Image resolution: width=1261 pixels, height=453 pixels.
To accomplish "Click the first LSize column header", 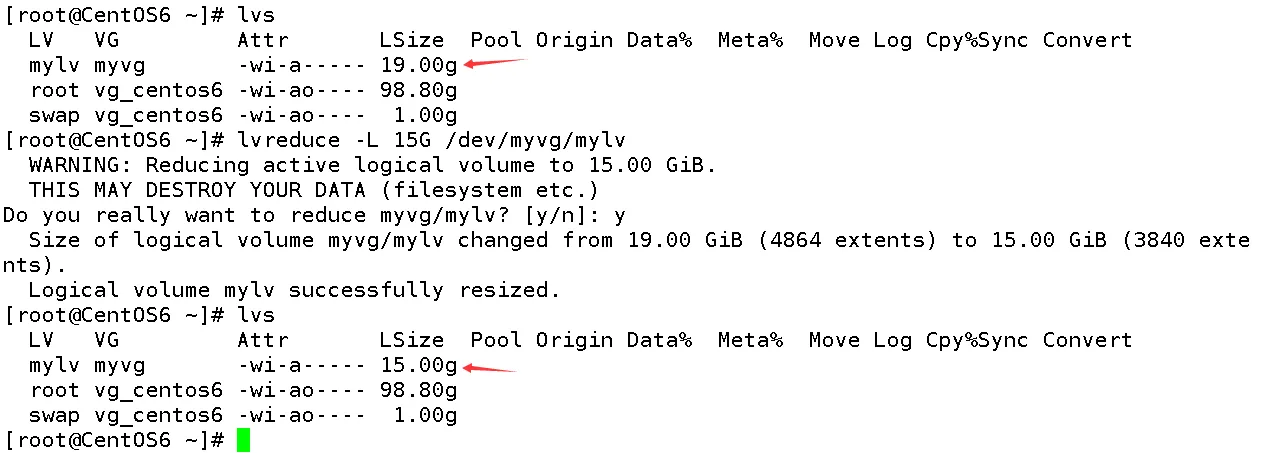I will click(x=412, y=40).
